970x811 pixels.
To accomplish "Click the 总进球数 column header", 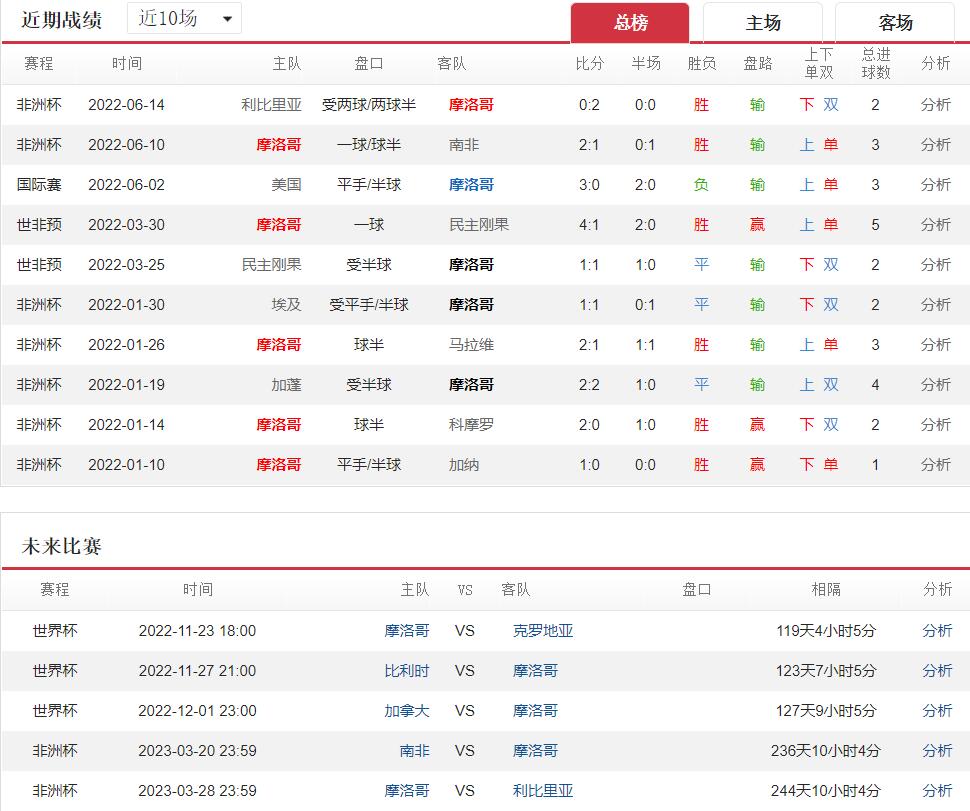I will pyautogui.click(x=875, y=63).
